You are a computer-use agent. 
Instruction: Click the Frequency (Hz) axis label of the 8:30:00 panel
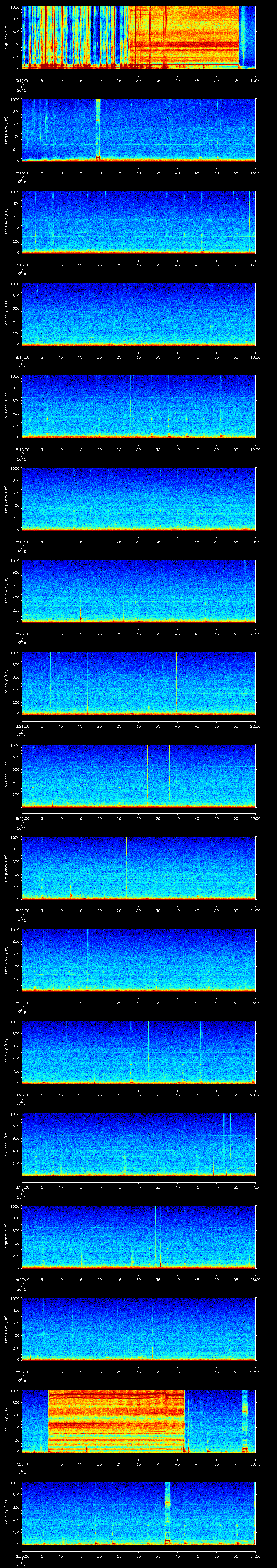pyautogui.click(x=6, y=1513)
